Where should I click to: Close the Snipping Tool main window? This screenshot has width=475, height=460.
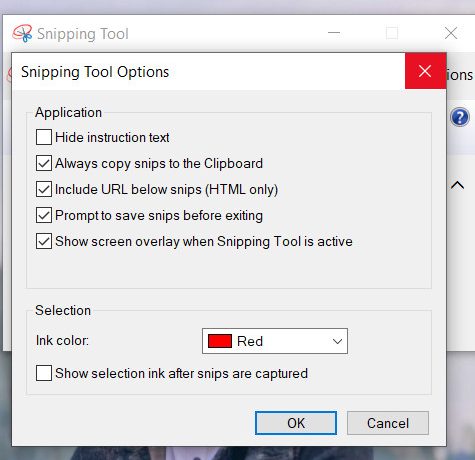click(451, 33)
